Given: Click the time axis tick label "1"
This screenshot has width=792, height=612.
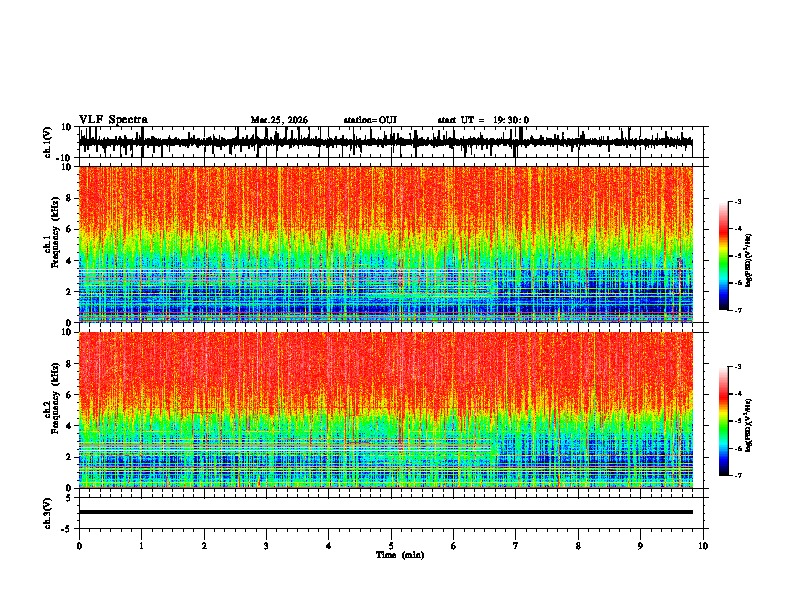Looking at the screenshot, I should [141, 546].
